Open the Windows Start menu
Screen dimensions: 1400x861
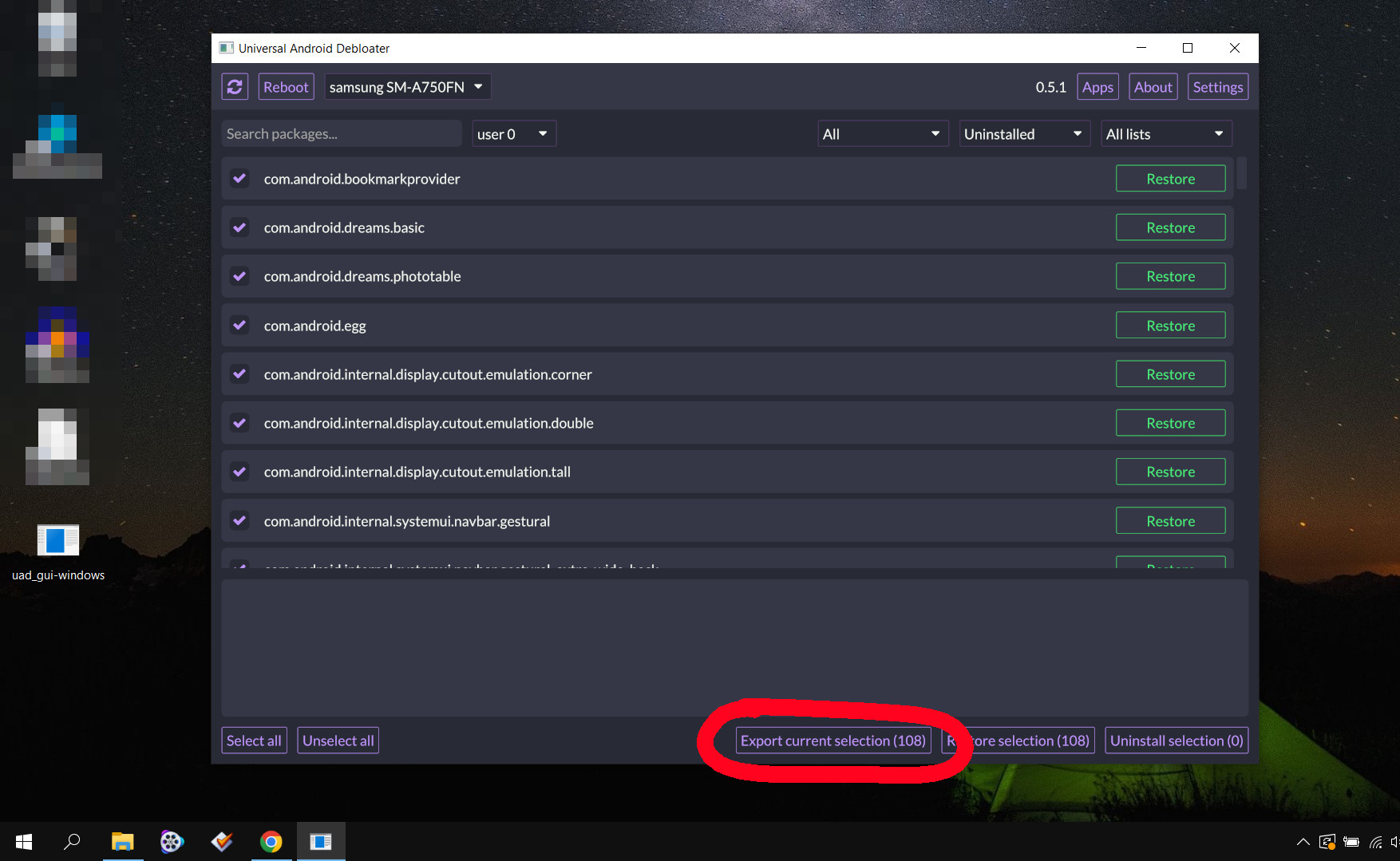coord(23,841)
